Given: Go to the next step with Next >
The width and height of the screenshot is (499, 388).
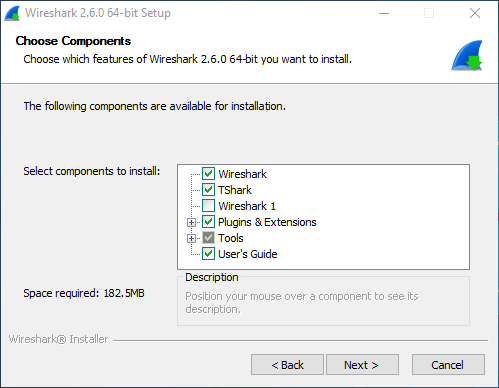Looking at the screenshot, I should (362, 365).
